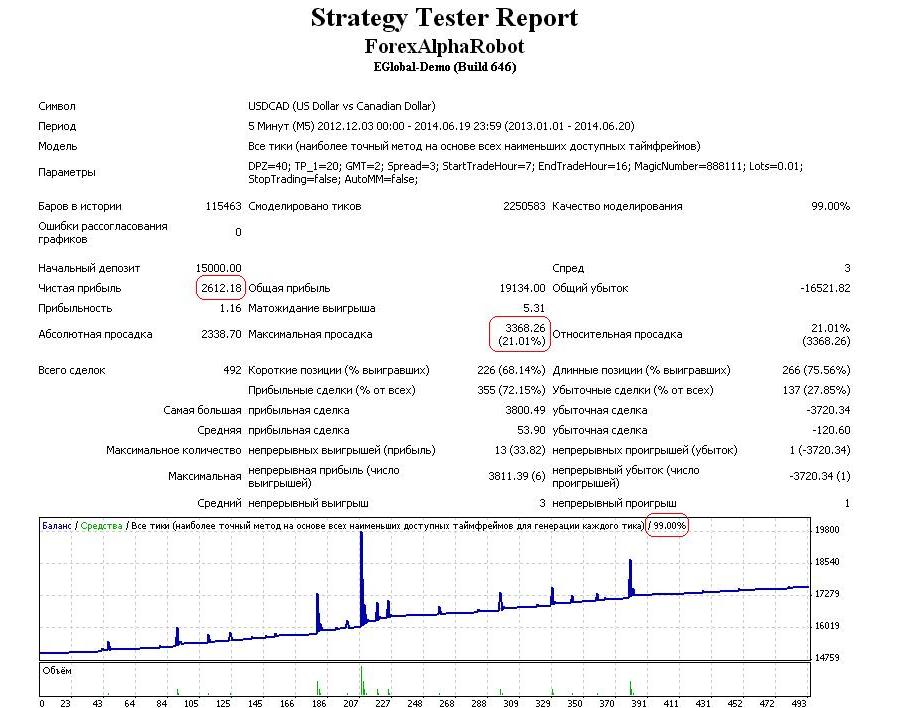Select modeled ticks value 2250583
Viewport: 908px width, 708px height.
point(524,206)
